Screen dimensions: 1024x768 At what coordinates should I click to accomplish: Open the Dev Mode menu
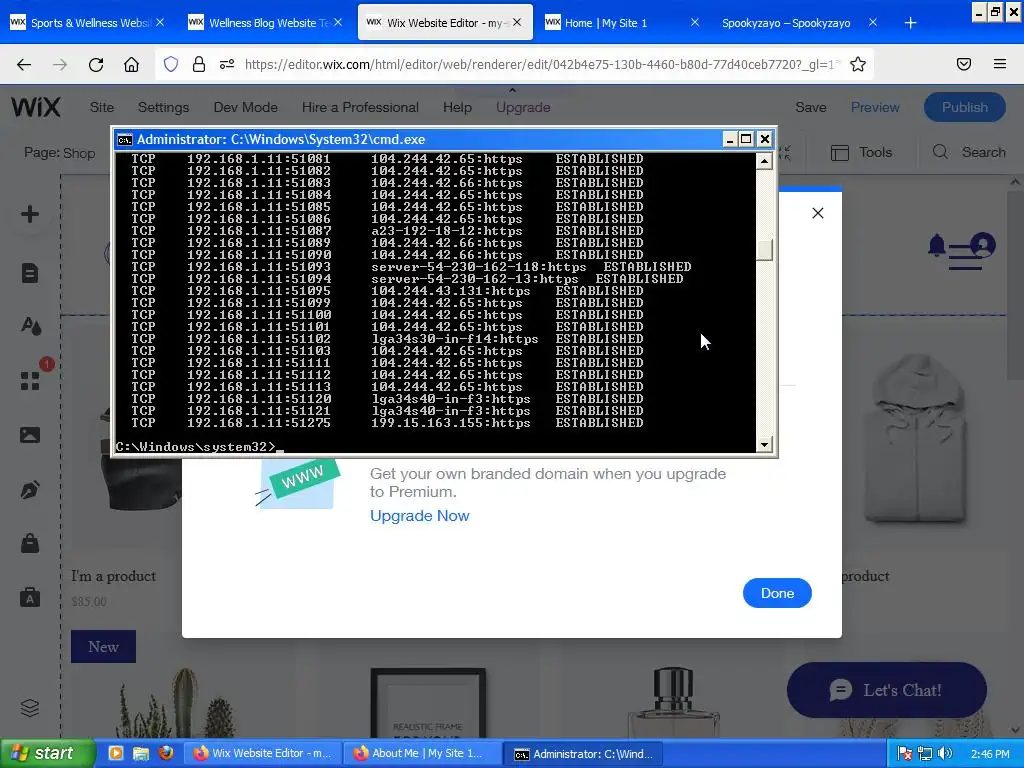pos(246,107)
